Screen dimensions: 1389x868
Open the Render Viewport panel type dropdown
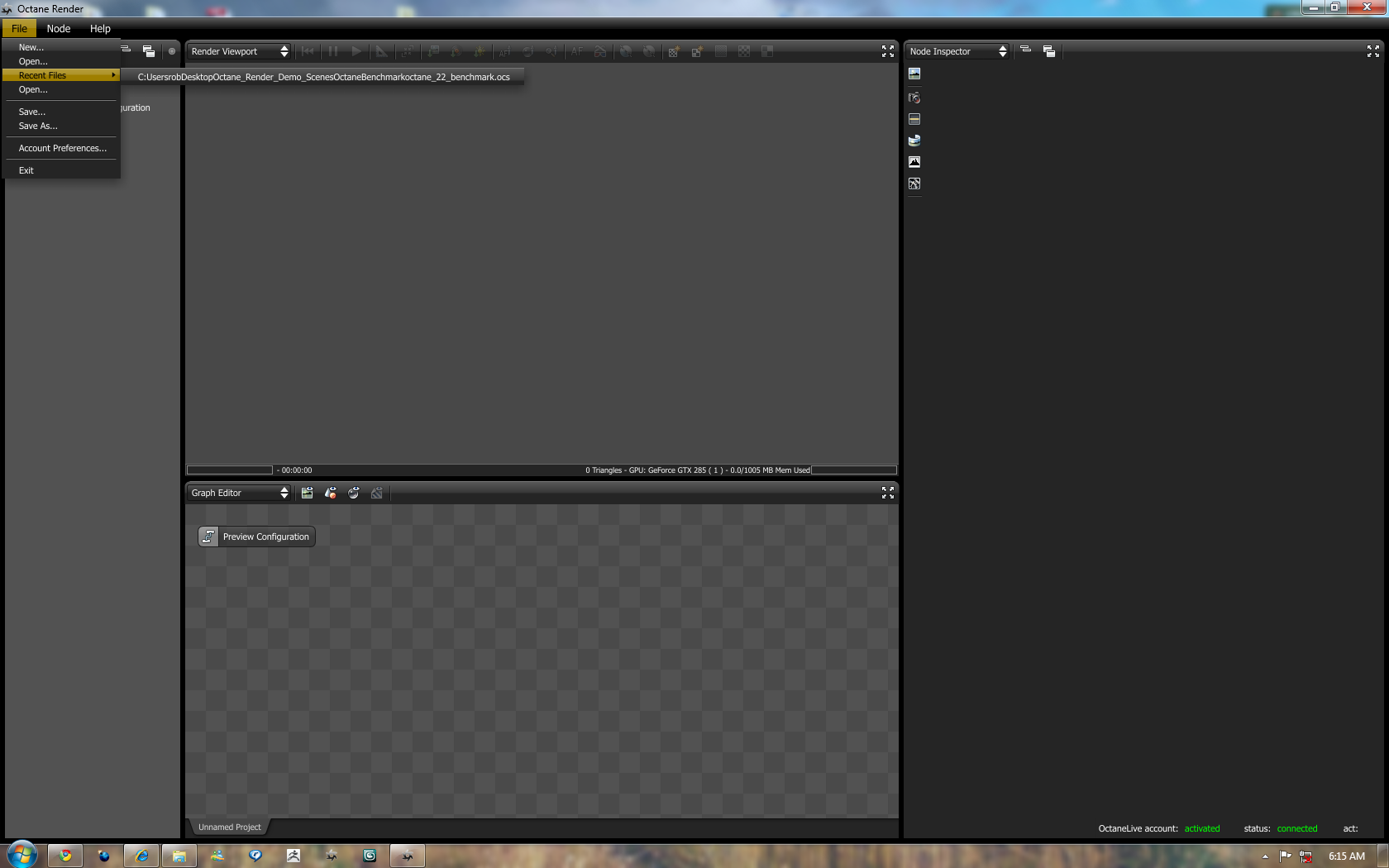pyautogui.click(x=239, y=51)
